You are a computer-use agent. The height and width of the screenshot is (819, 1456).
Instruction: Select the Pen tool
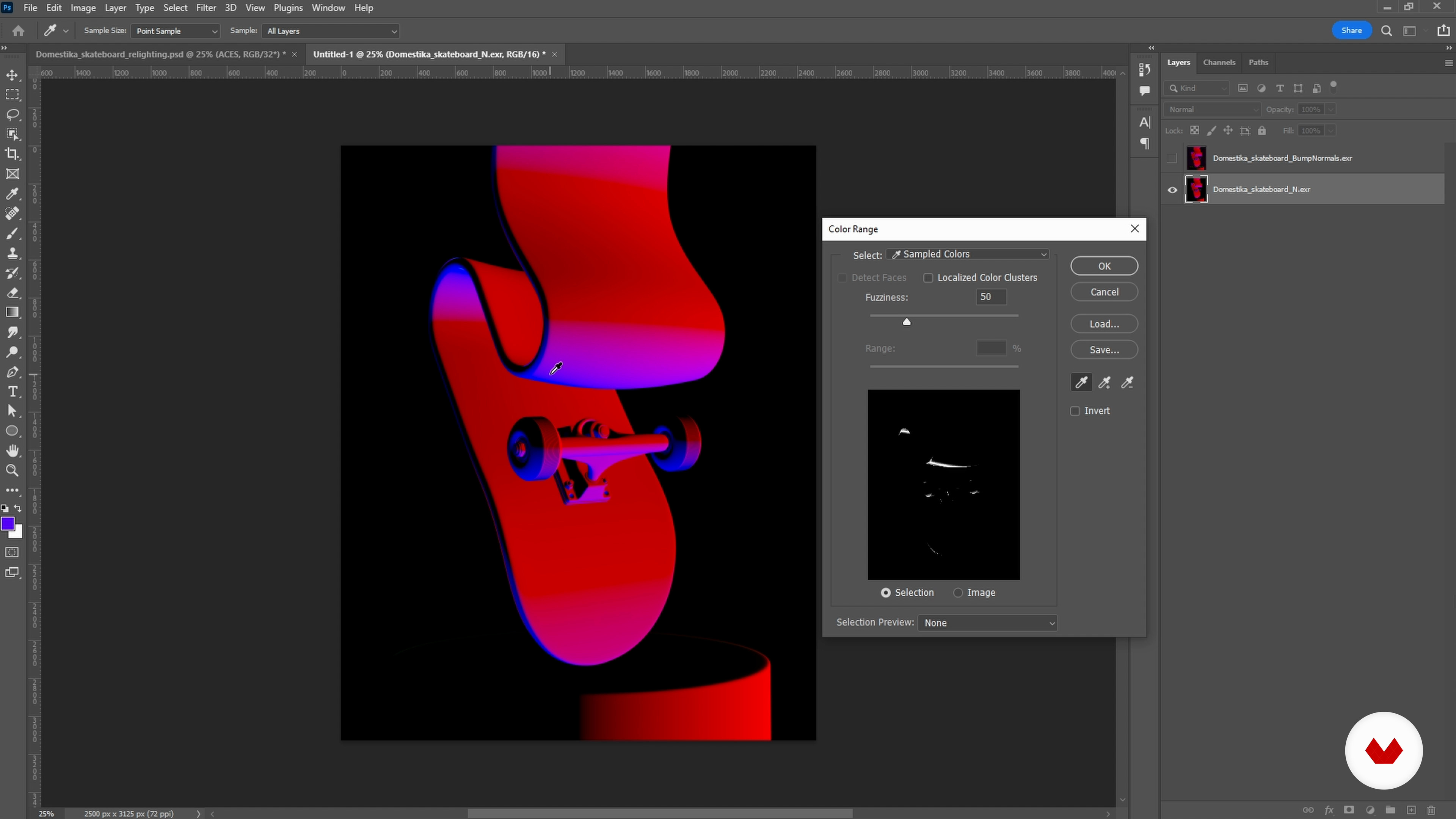[x=13, y=372]
